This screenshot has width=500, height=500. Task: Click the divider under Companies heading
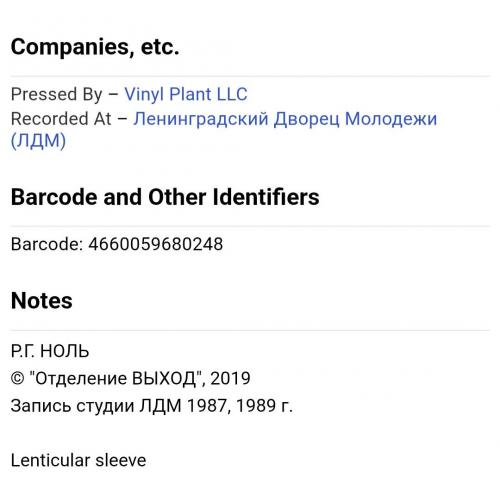[250, 76]
